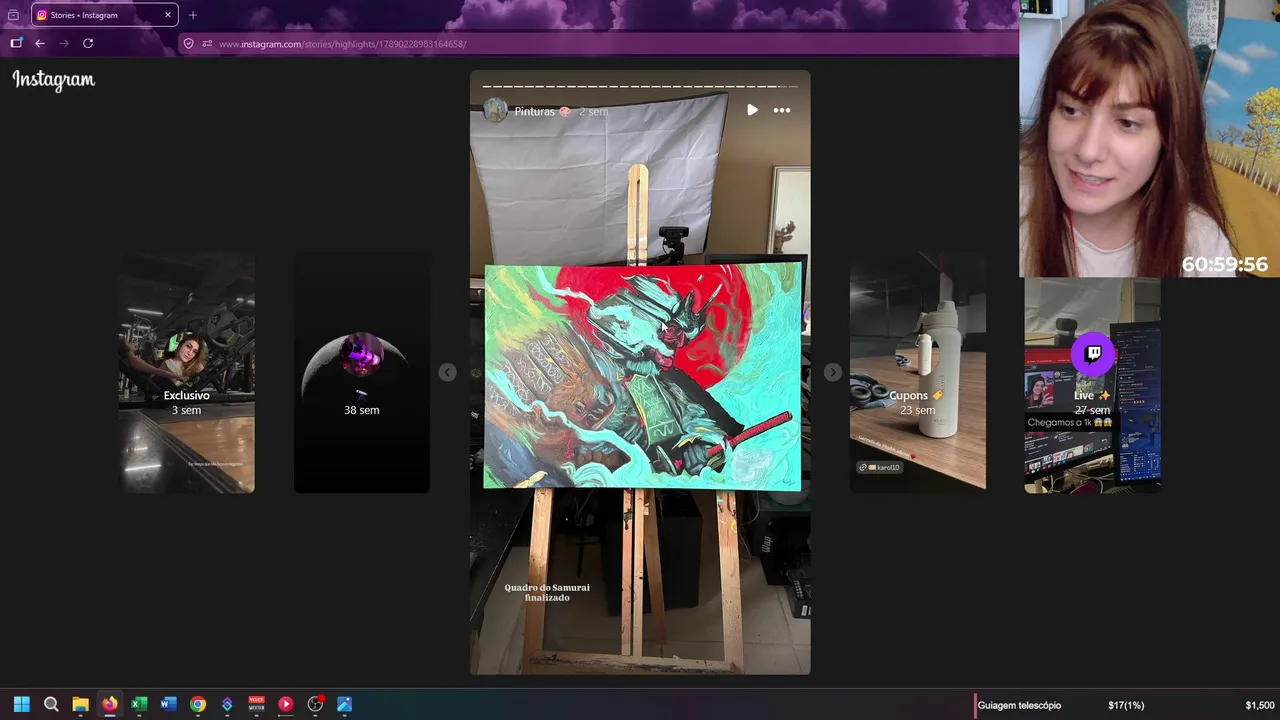Click the Samurai painting in story

(642, 376)
